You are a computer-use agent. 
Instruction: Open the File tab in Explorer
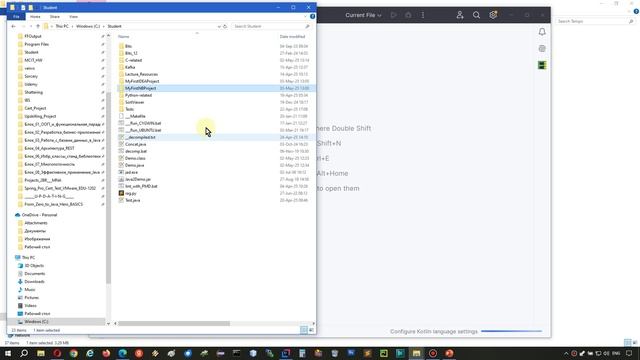coord(16,17)
